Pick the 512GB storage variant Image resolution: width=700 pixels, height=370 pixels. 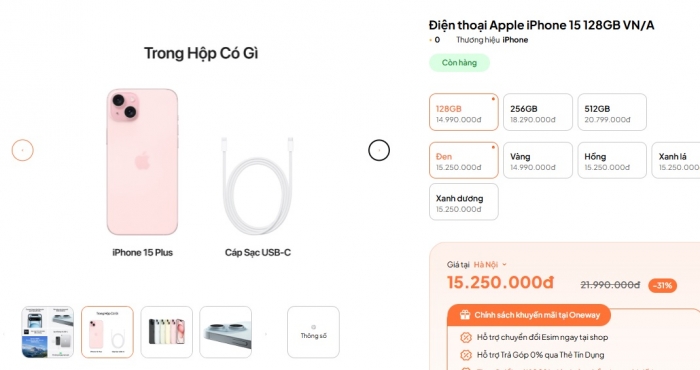point(612,112)
